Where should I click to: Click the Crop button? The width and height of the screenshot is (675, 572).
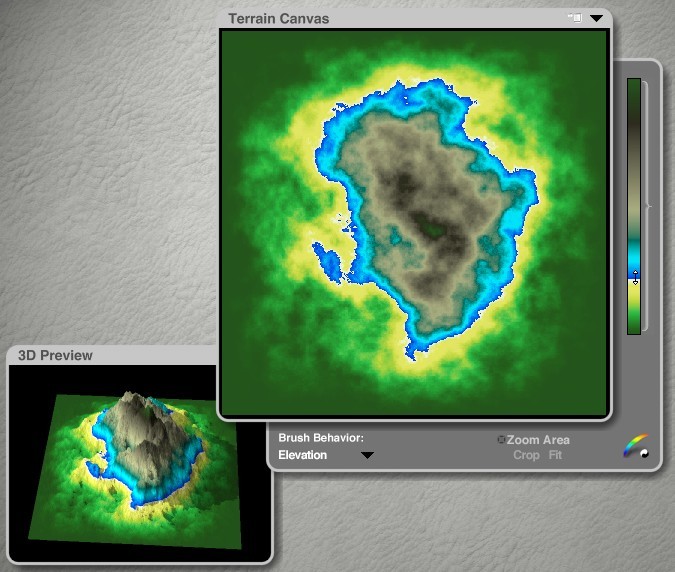(526, 455)
